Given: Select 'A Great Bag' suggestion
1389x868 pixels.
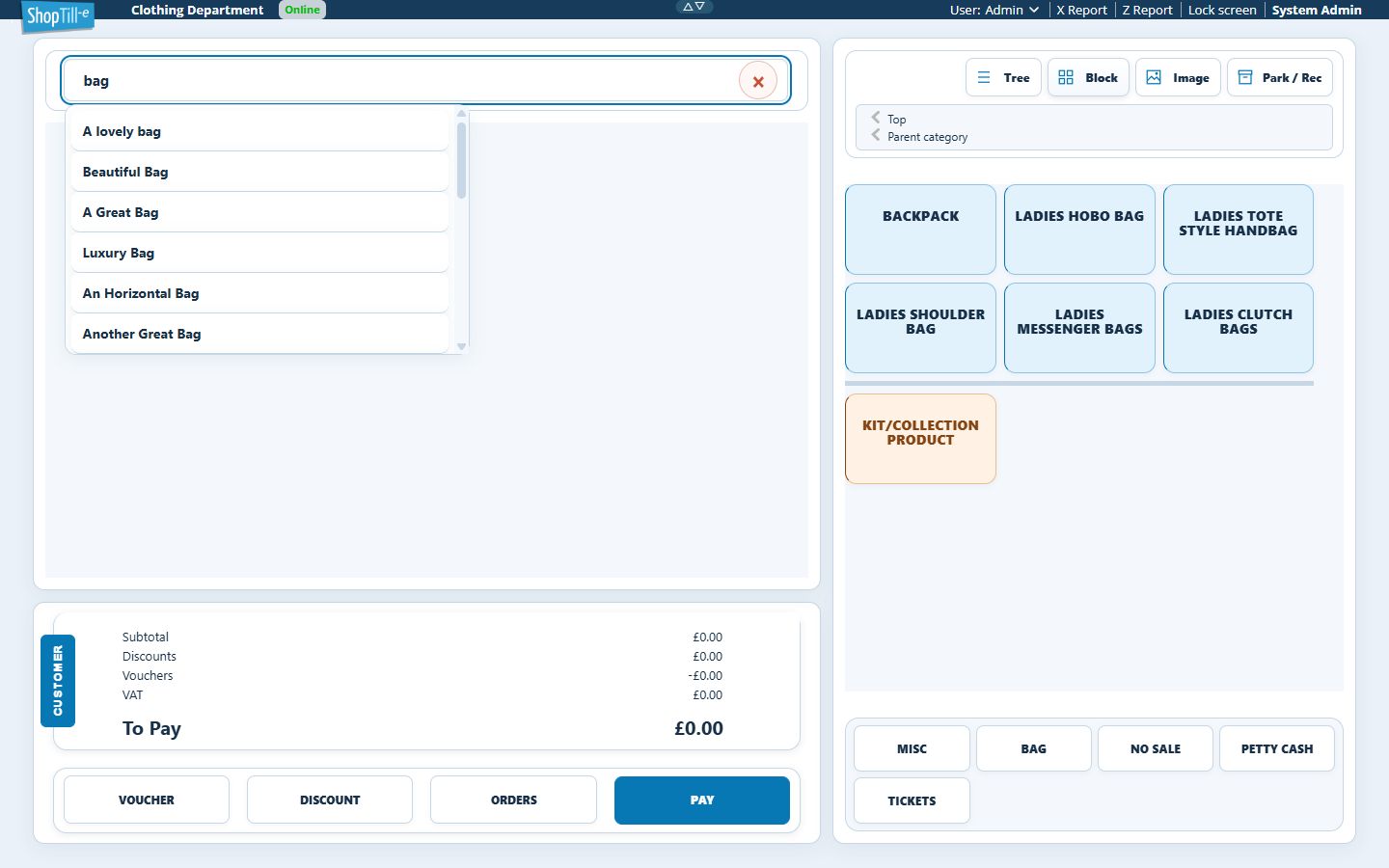Looking at the screenshot, I should (259, 212).
